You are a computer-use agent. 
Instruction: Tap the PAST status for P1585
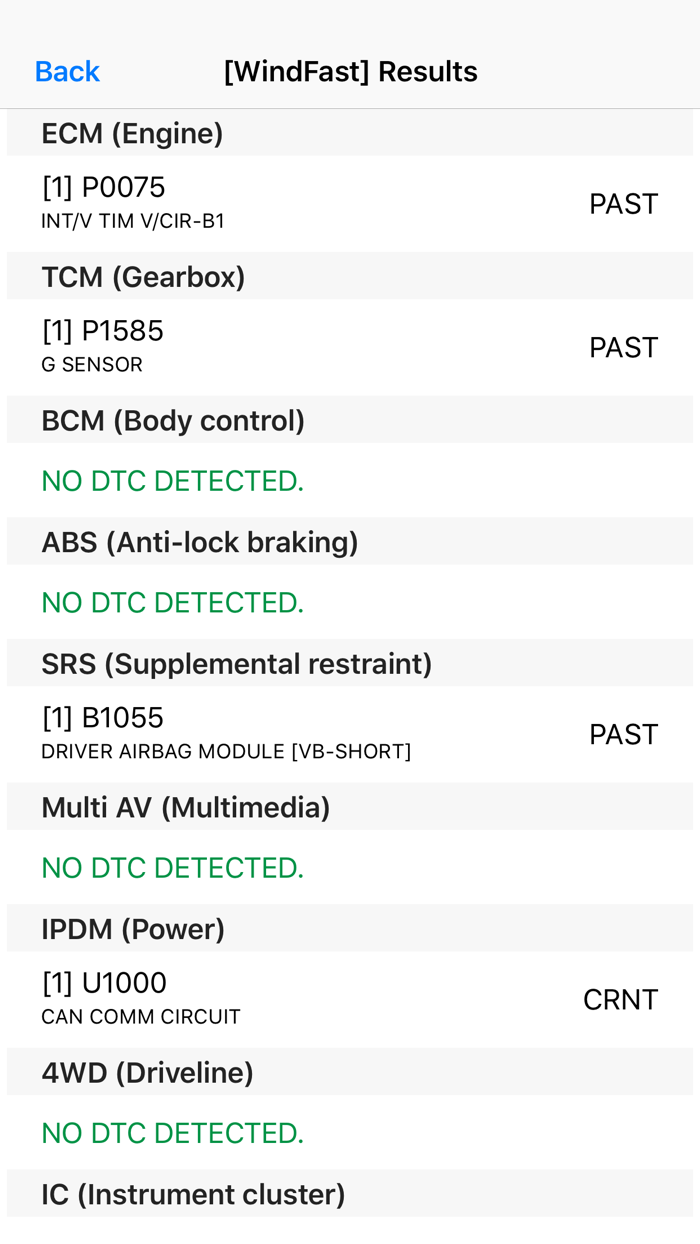[623, 347]
